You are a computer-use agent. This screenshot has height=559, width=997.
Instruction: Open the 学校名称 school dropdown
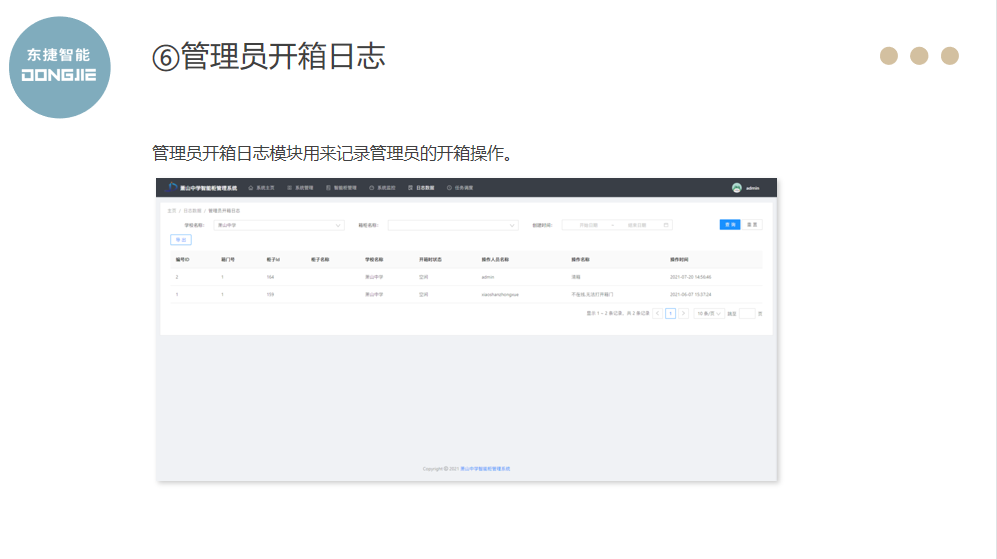[x=279, y=225]
